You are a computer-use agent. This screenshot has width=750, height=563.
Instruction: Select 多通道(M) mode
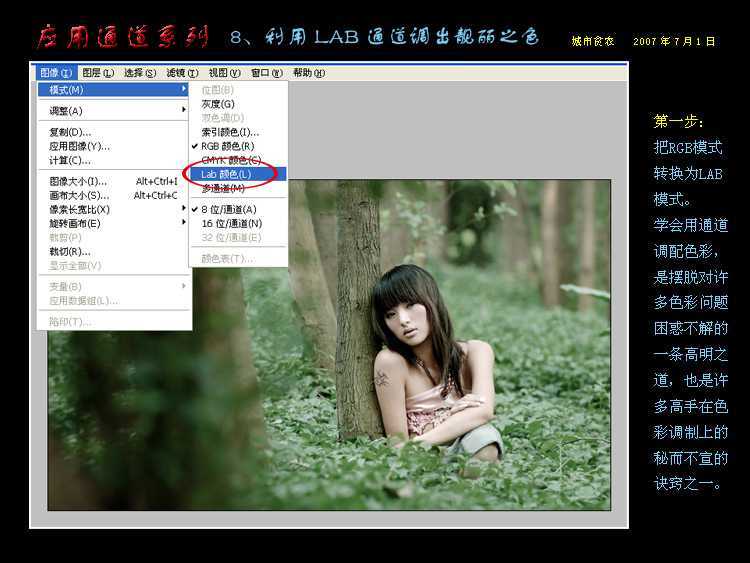[238, 188]
